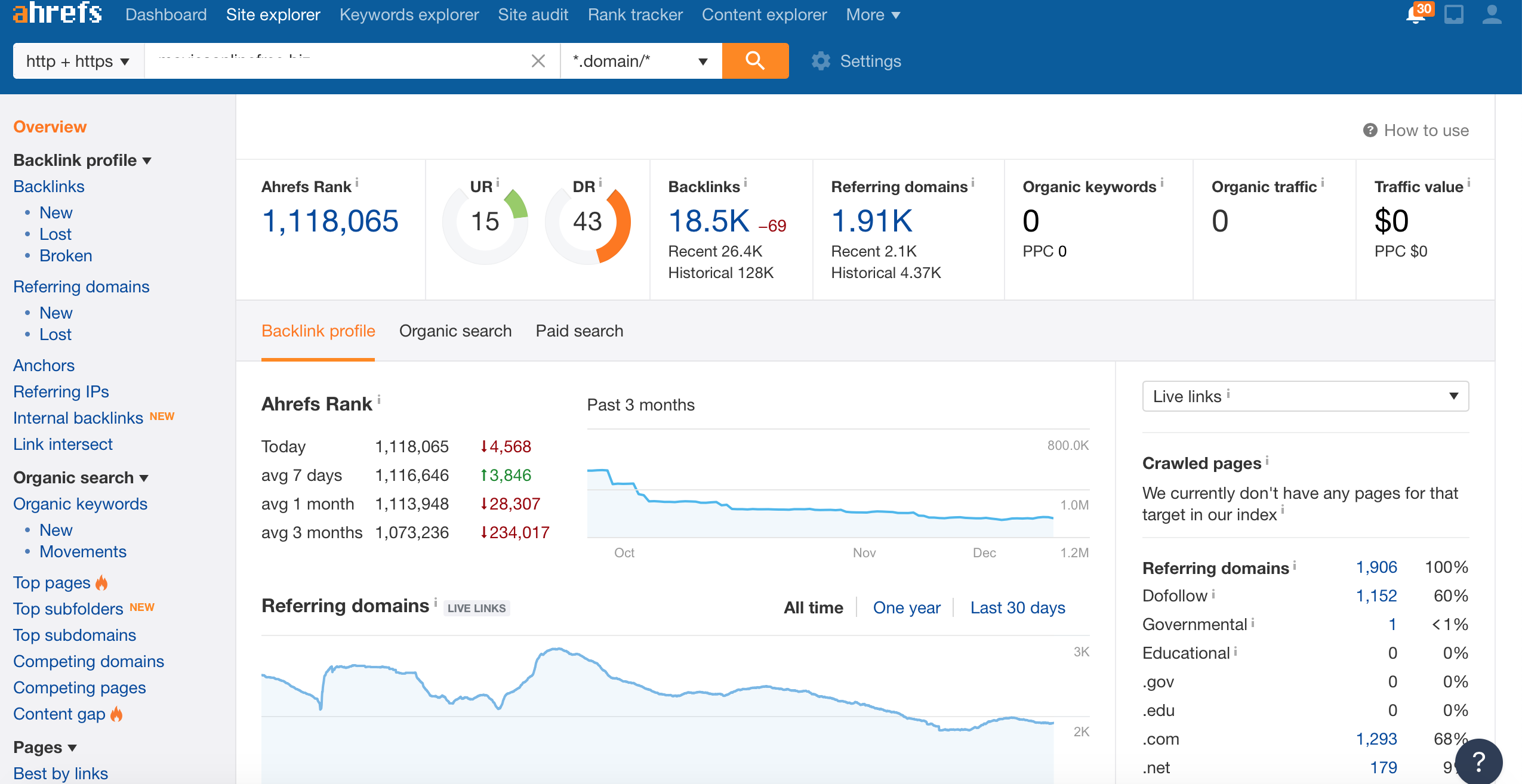Image resolution: width=1522 pixels, height=784 pixels.
Task: Click the 1,152 Dofollow domains count
Action: [x=1376, y=595]
